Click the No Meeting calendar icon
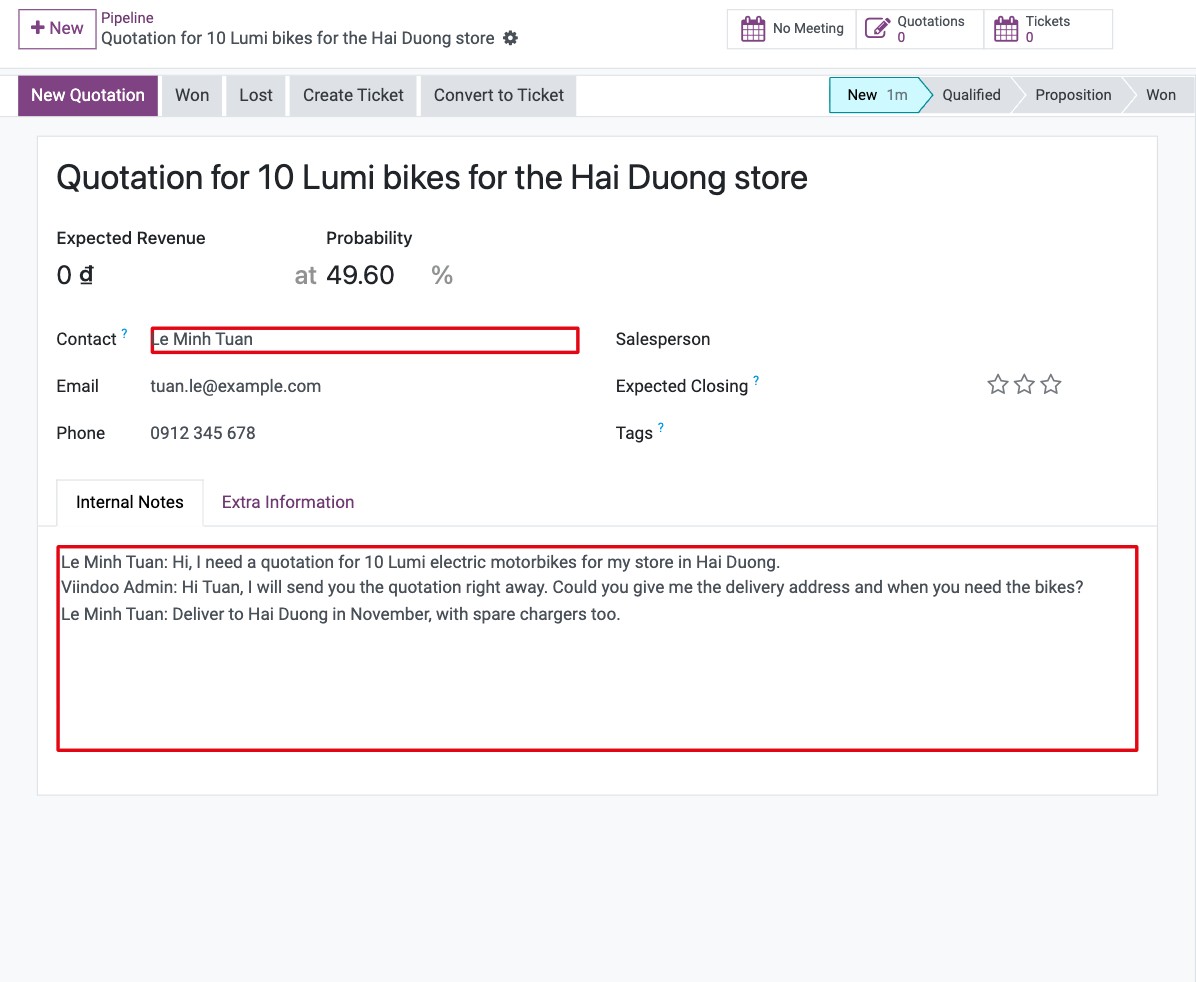The width and height of the screenshot is (1196, 982). coord(753,29)
